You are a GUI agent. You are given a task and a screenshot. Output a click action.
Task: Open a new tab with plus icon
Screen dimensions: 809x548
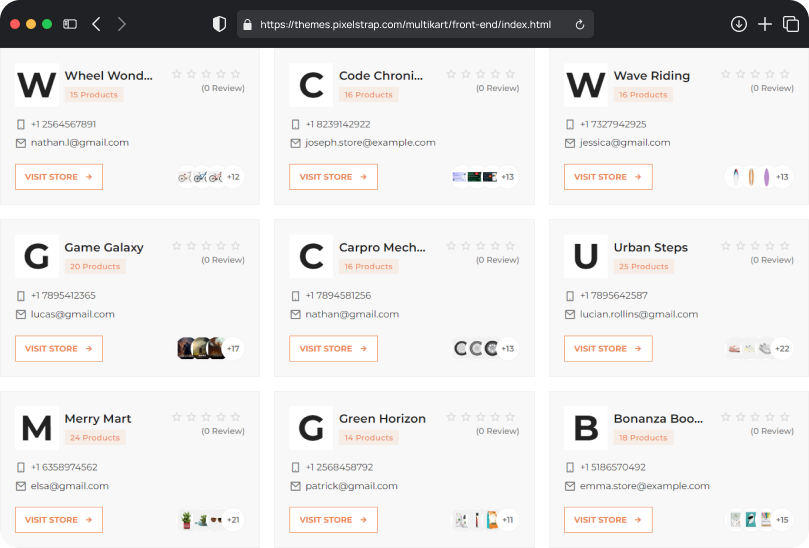pyautogui.click(x=765, y=24)
